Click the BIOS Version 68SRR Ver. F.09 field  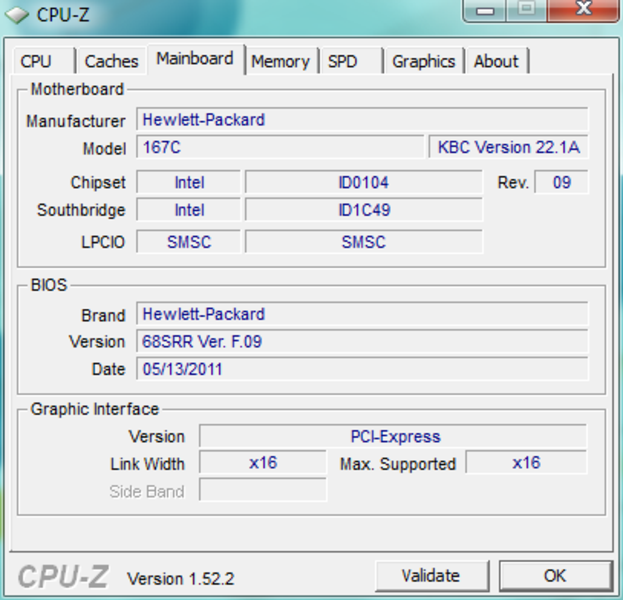[362, 341]
